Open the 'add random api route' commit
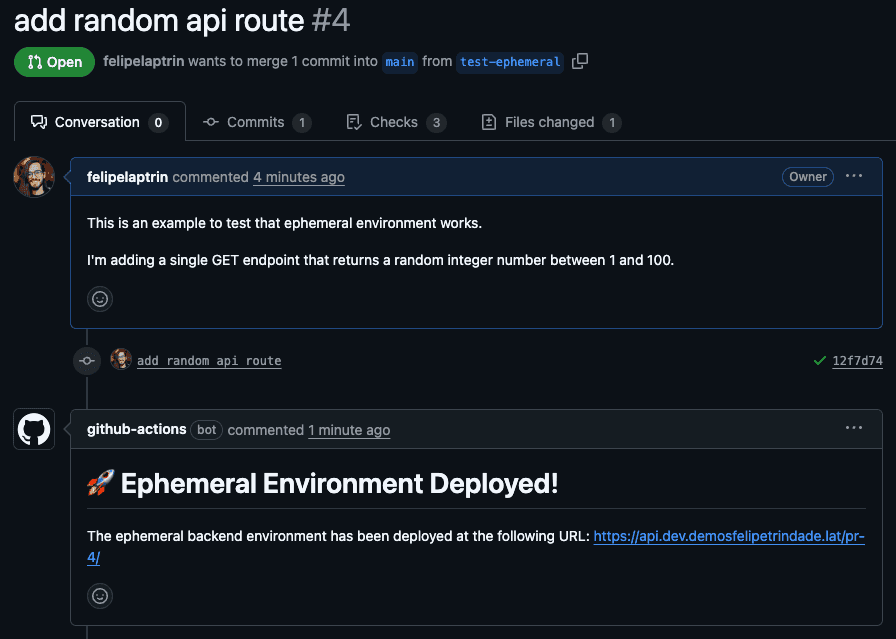The width and height of the screenshot is (896, 639). point(209,361)
